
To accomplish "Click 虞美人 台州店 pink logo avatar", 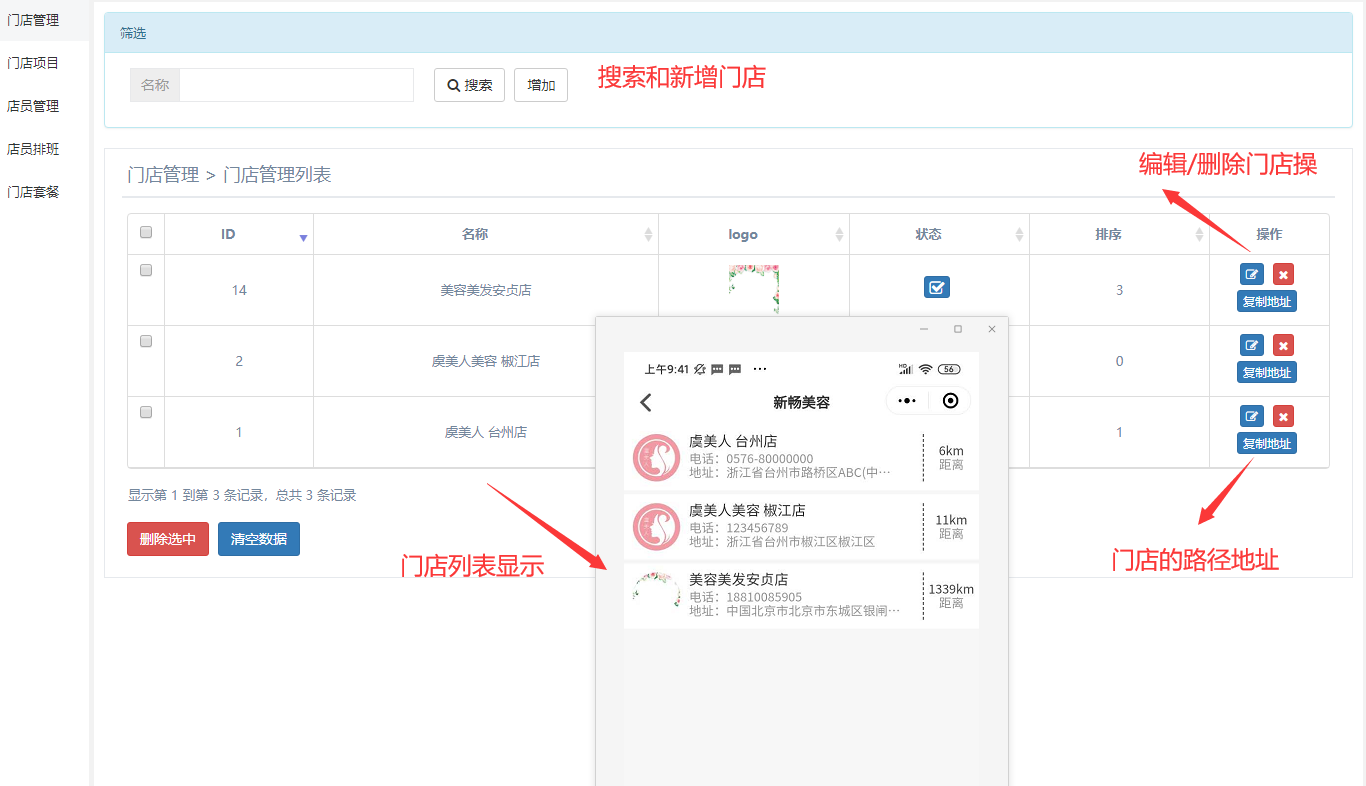I will click(656, 458).
